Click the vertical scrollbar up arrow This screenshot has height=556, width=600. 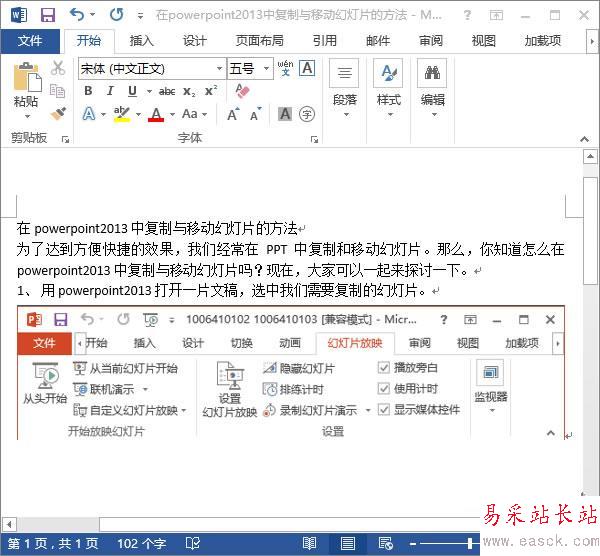(590, 156)
